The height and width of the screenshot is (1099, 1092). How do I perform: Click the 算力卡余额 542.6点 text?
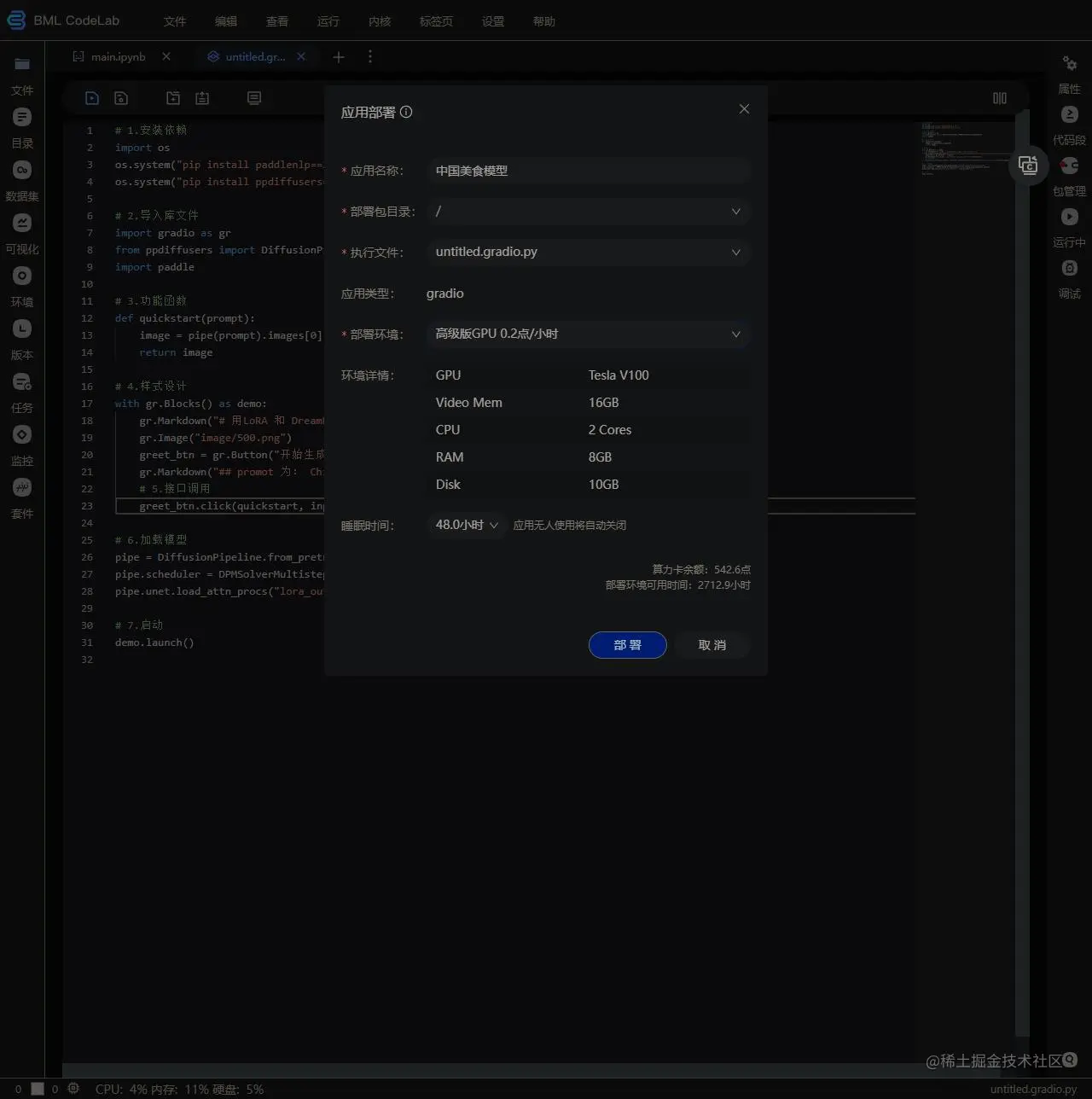[x=701, y=569]
